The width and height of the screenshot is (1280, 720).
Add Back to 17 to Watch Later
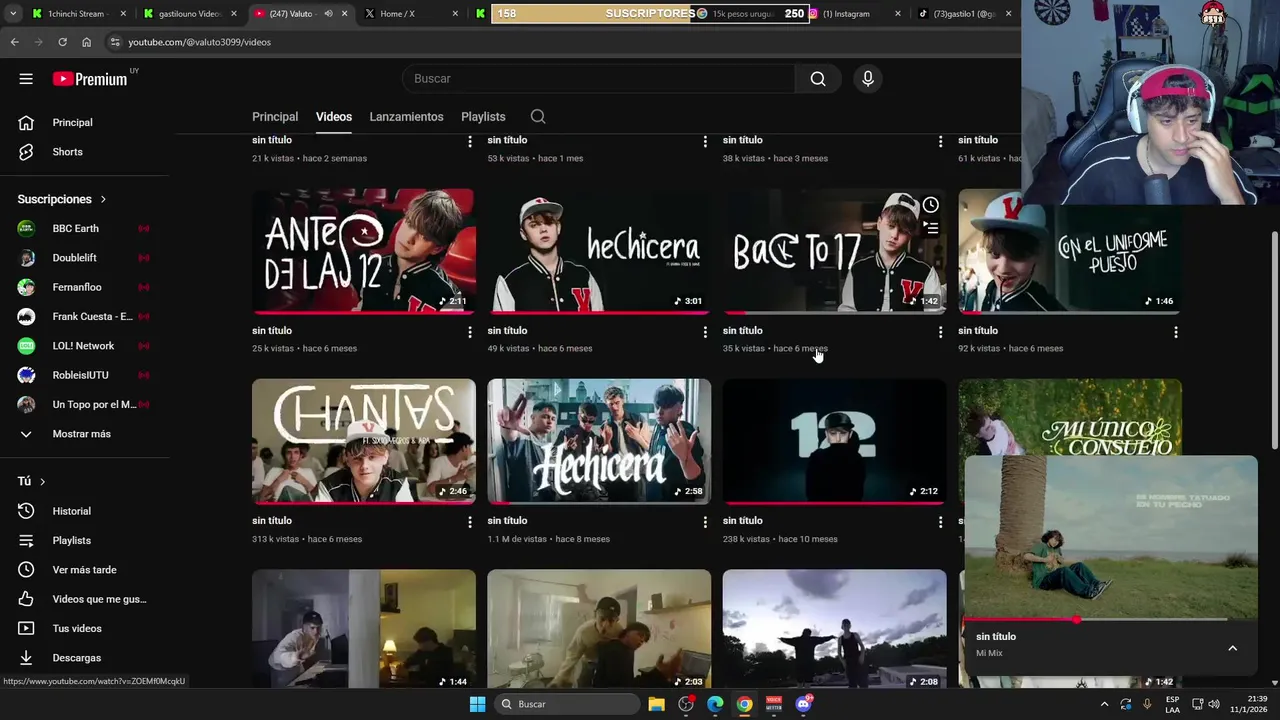point(930,205)
